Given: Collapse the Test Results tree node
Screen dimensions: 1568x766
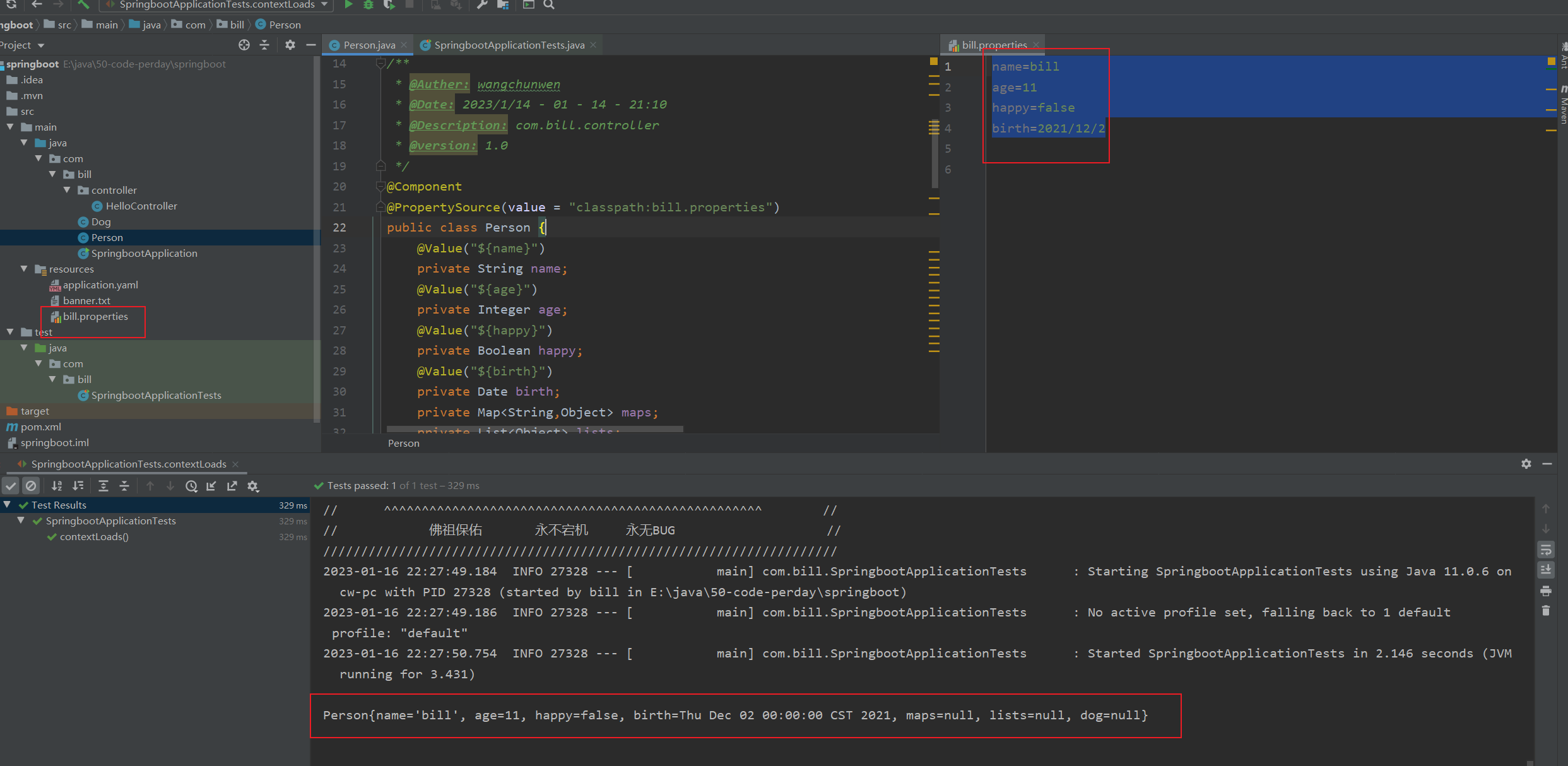Looking at the screenshot, I should [8, 505].
